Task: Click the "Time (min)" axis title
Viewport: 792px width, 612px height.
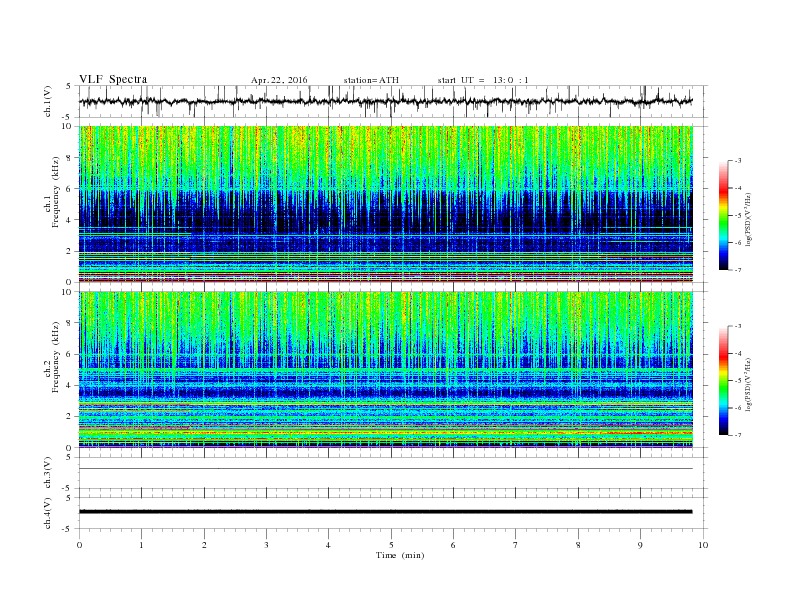Action: 400,555
